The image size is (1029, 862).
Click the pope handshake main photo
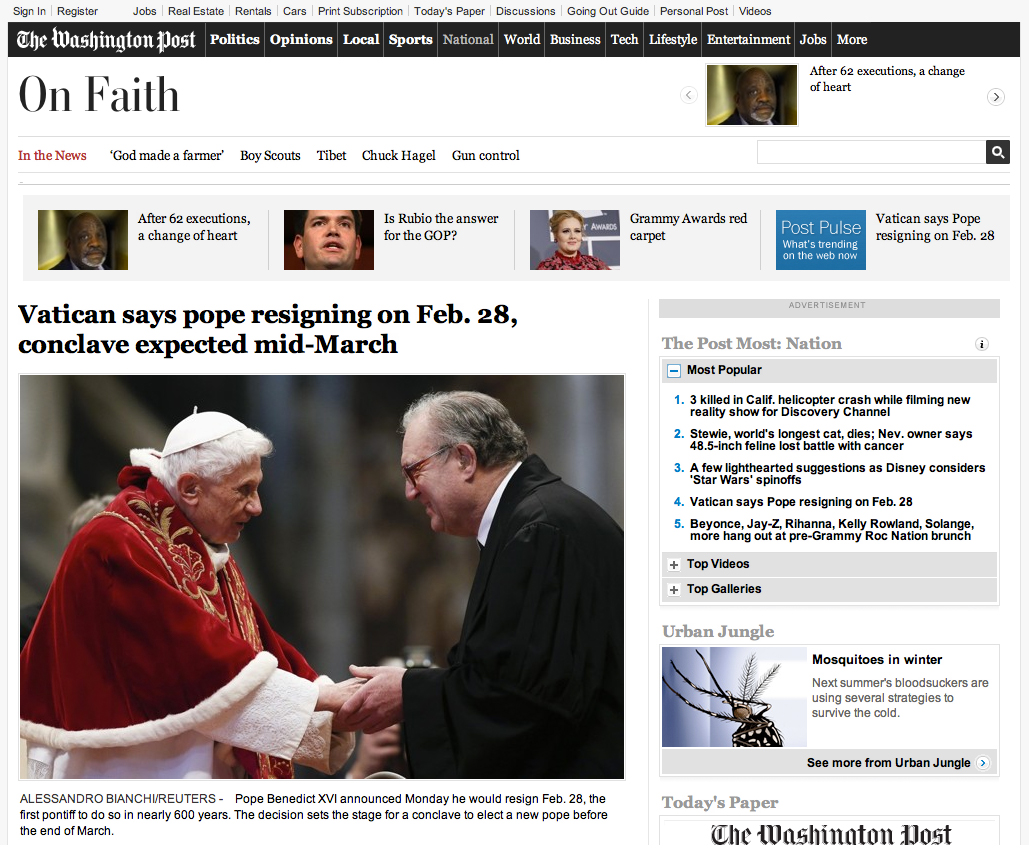(322, 577)
